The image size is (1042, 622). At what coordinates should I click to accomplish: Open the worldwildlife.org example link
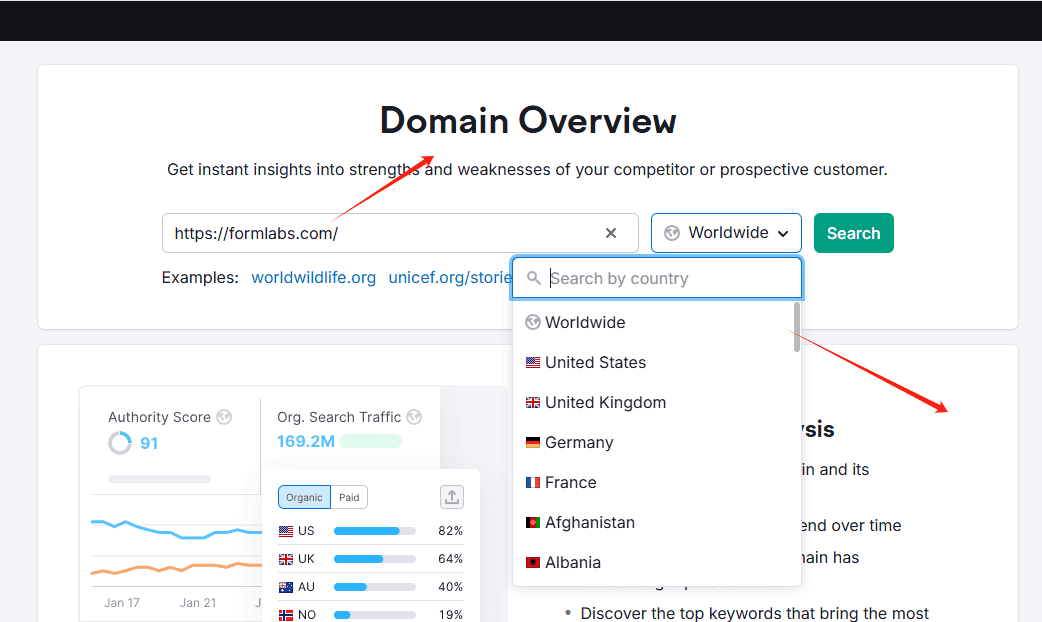tap(313, 277)
